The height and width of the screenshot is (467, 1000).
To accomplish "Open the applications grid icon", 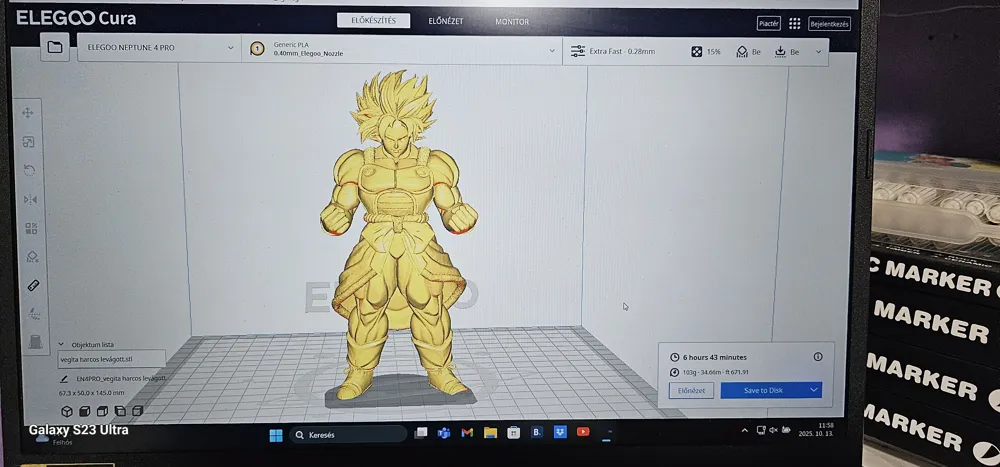I will (795, 24).
